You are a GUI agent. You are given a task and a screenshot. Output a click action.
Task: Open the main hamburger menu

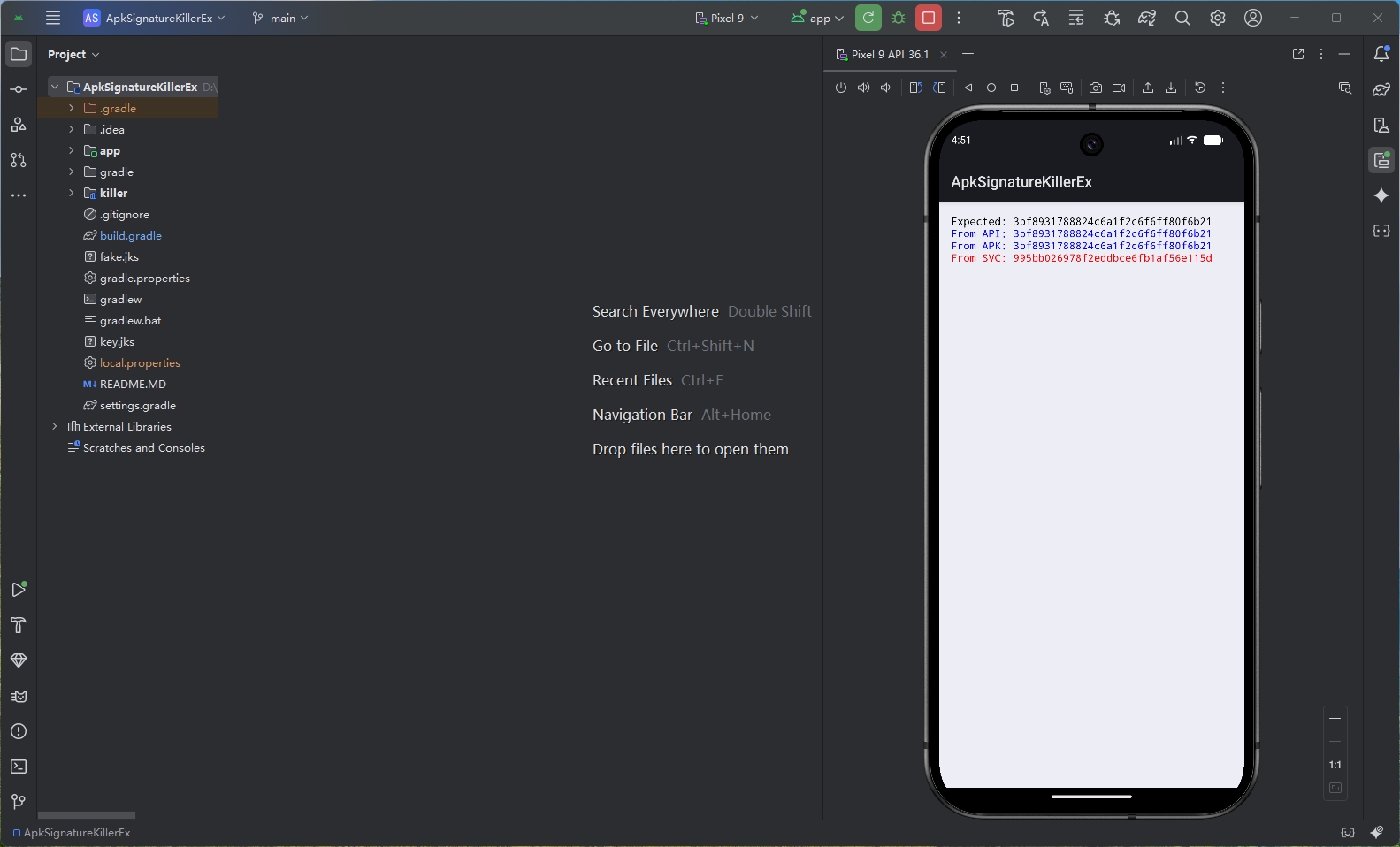[53, 18]
